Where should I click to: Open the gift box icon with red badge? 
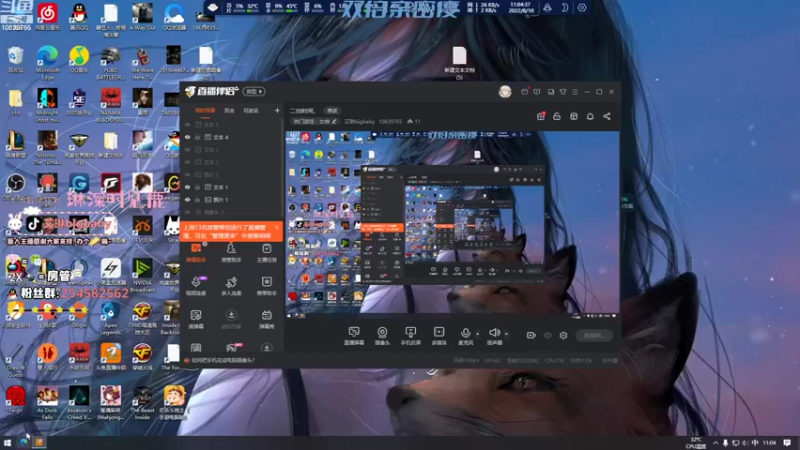coord(541,116)
